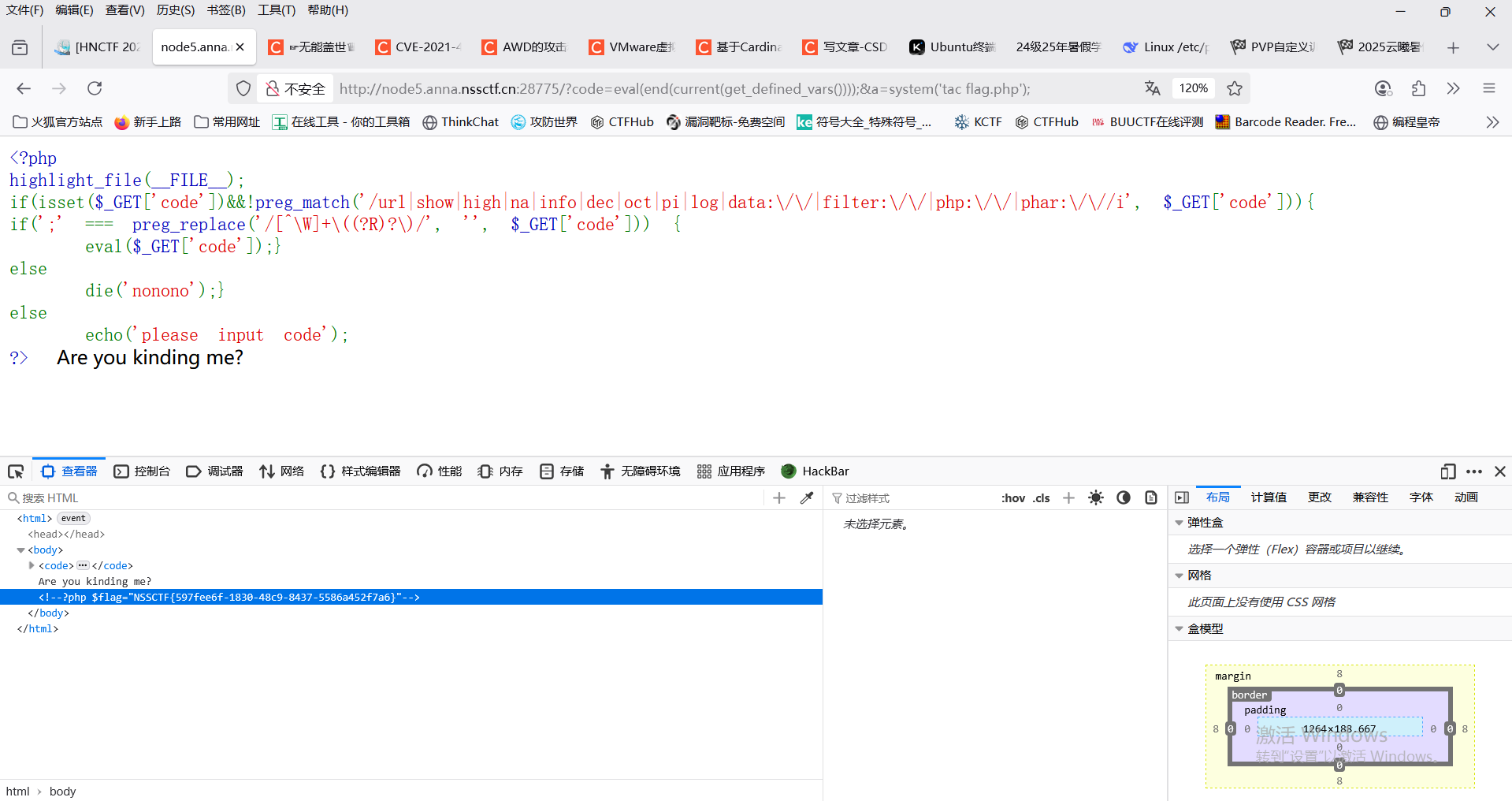This screenshot has height=801, width=1512.
Task: Toggle light color scheme simulation
Action: point(1096,497)
